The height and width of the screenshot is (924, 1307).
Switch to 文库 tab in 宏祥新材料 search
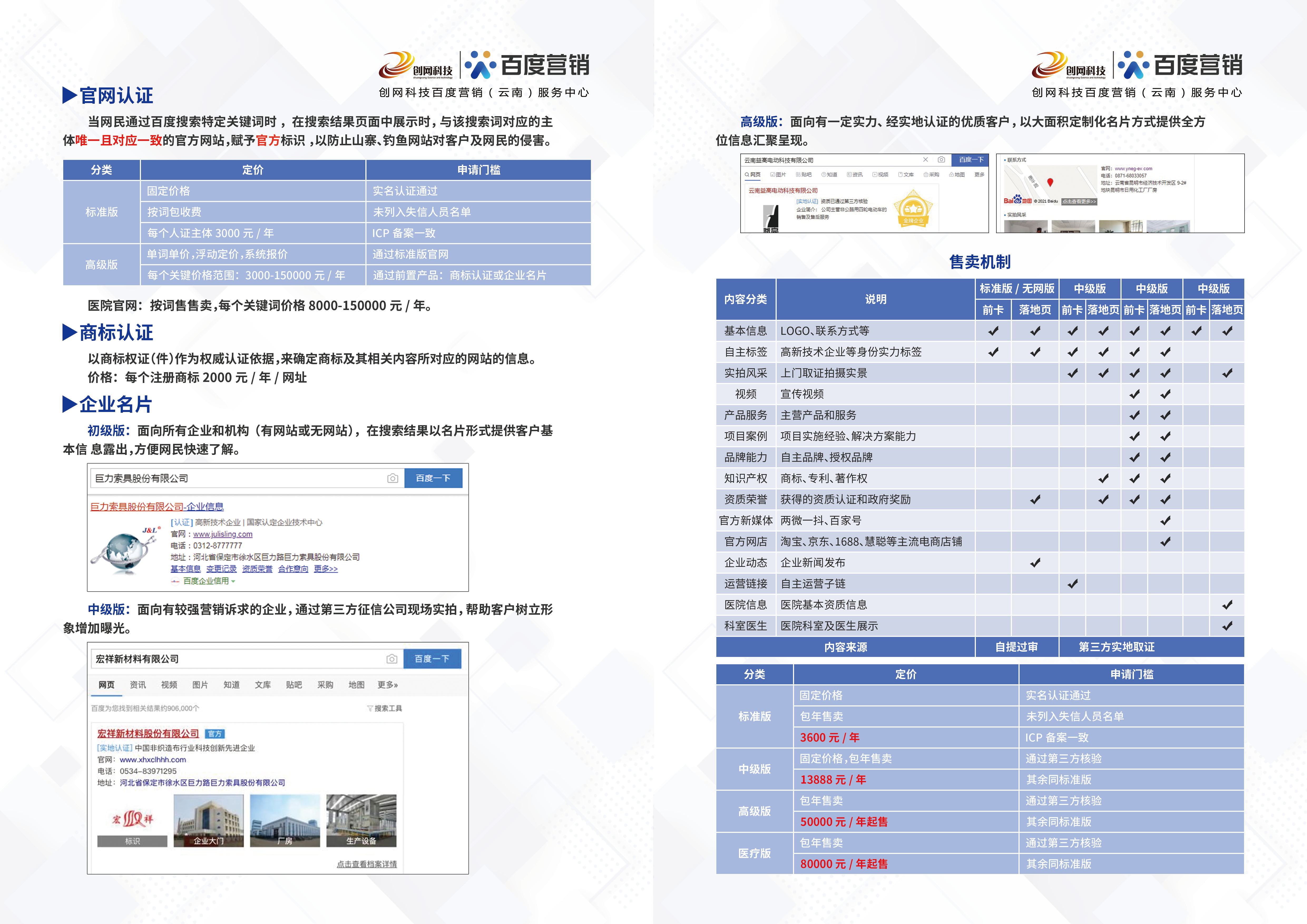coord(262,685)
